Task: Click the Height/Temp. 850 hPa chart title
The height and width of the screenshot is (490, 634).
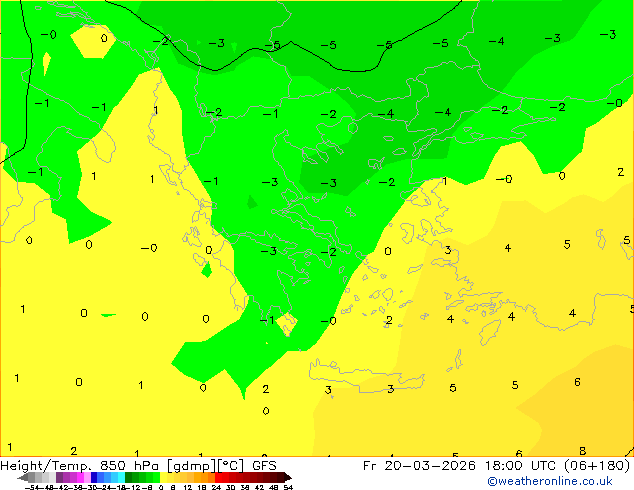Action: pos(138,465)
